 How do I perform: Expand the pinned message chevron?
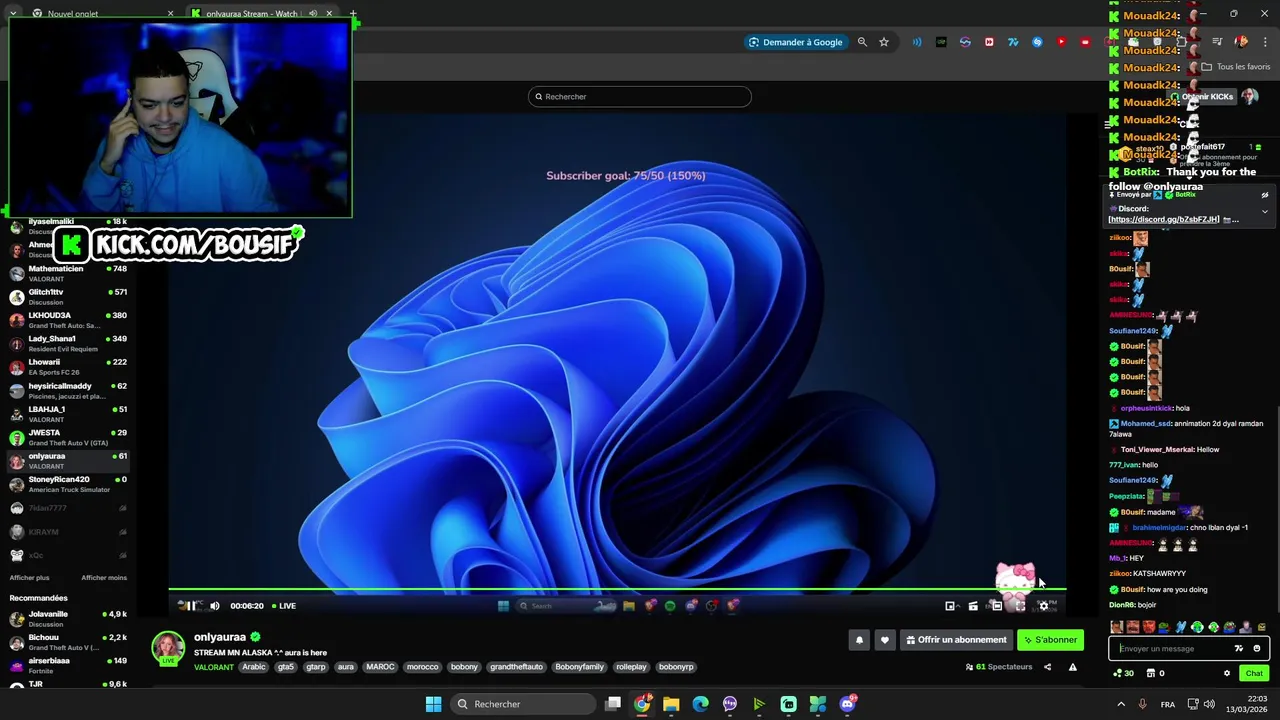point(1264,211)
